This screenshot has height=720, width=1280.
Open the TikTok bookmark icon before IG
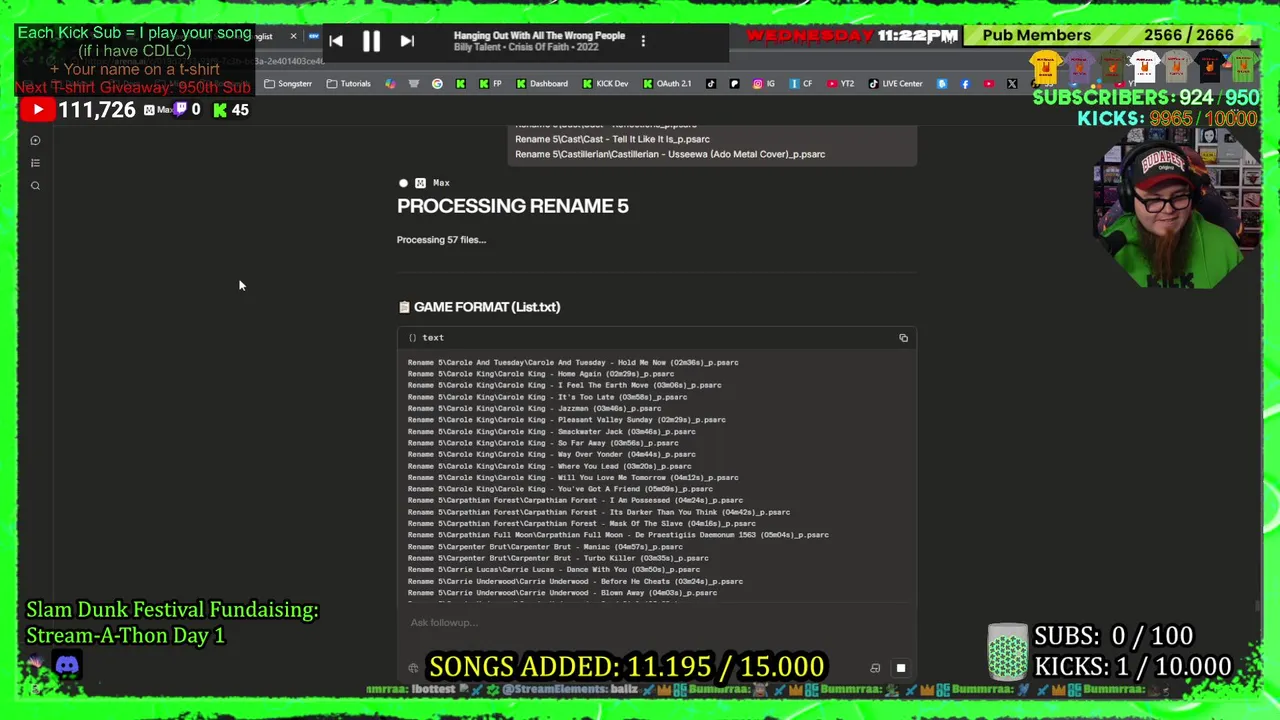[711, 84]
